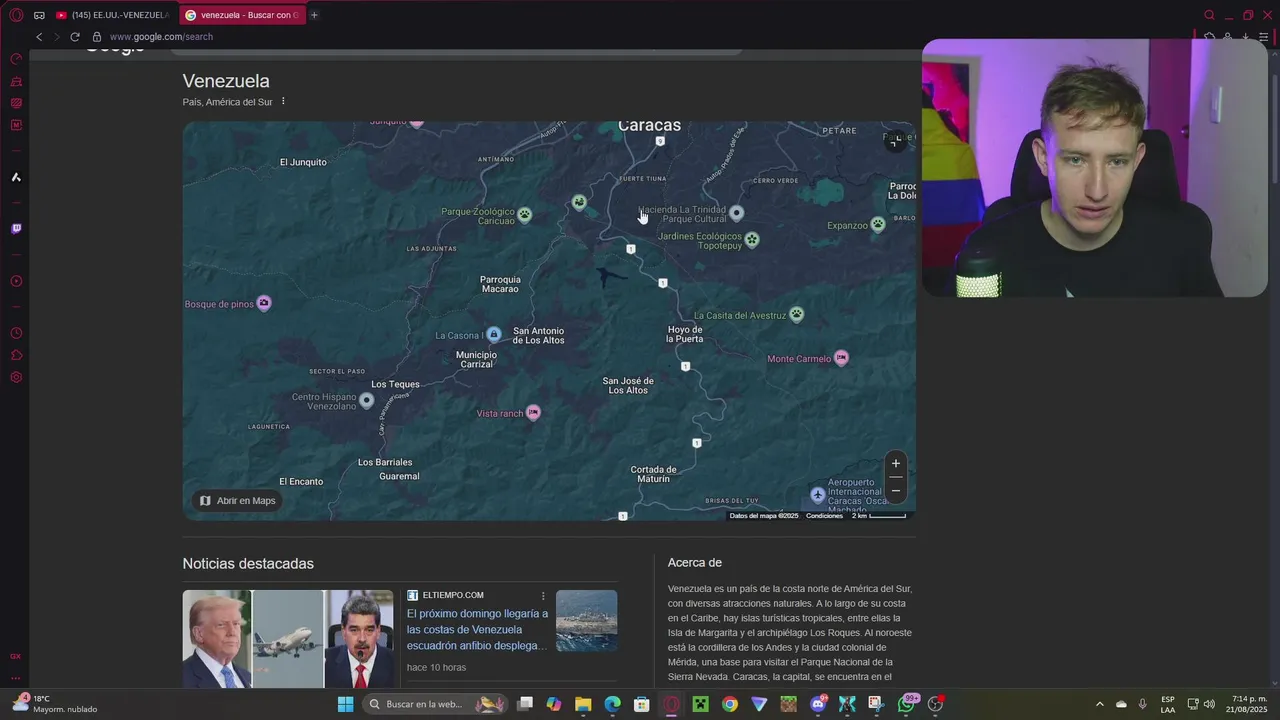Image resolution: width=1280 pixels, height=720 pixels.
Task: Click the Hoyo de la Puerta label
Action: coord(685,334)
